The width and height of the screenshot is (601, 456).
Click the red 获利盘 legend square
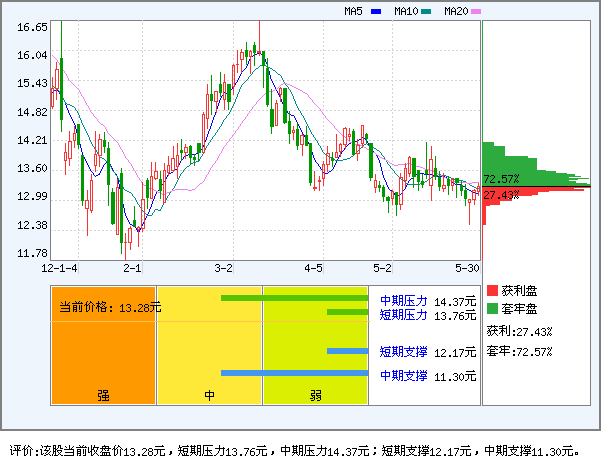click(x=492, y=290)
